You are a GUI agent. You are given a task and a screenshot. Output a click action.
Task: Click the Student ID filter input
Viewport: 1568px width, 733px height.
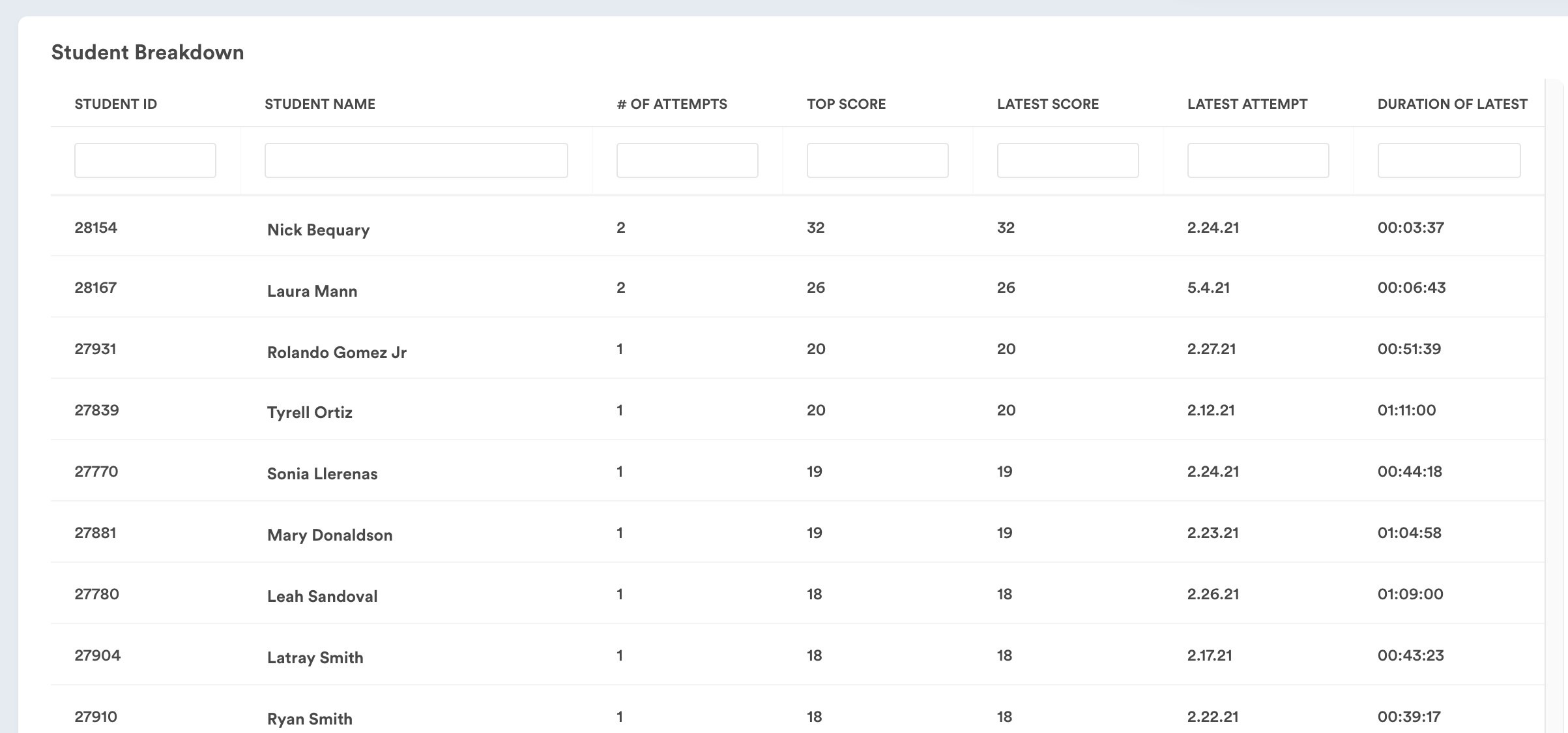tap(145, 160)
